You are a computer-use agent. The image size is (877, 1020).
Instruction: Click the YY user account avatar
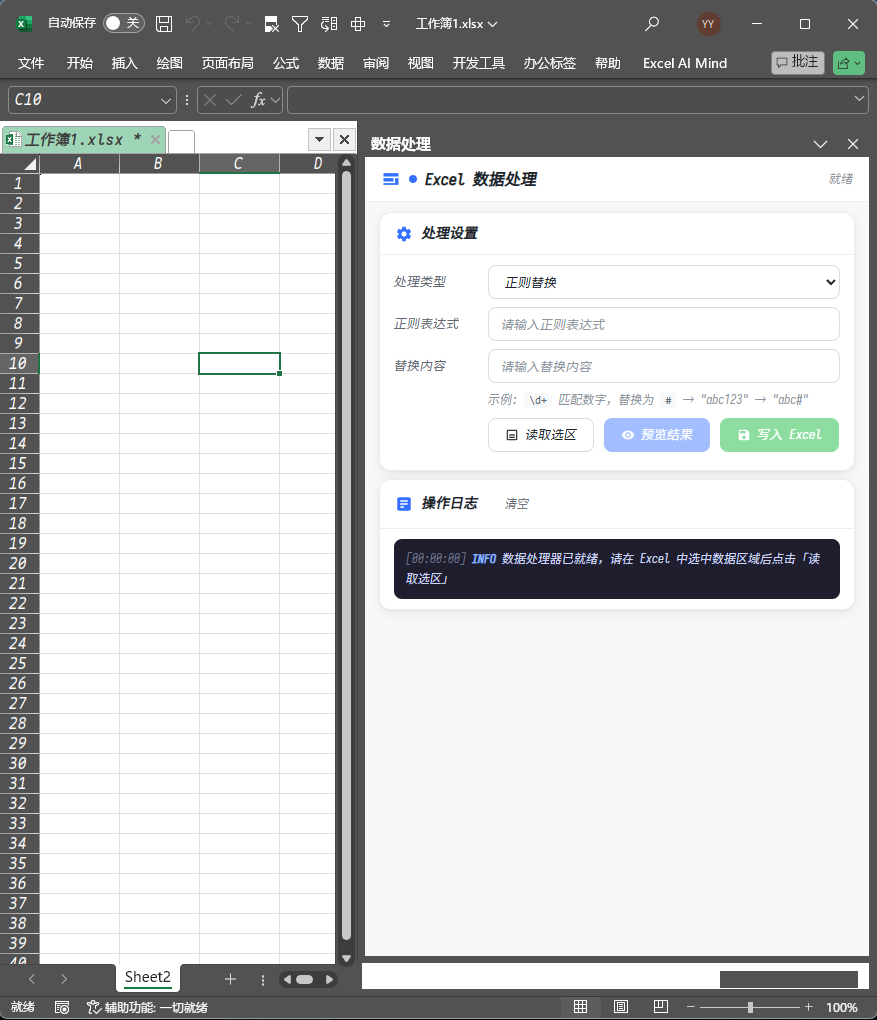pyautogui.click(x=708, y=24)
